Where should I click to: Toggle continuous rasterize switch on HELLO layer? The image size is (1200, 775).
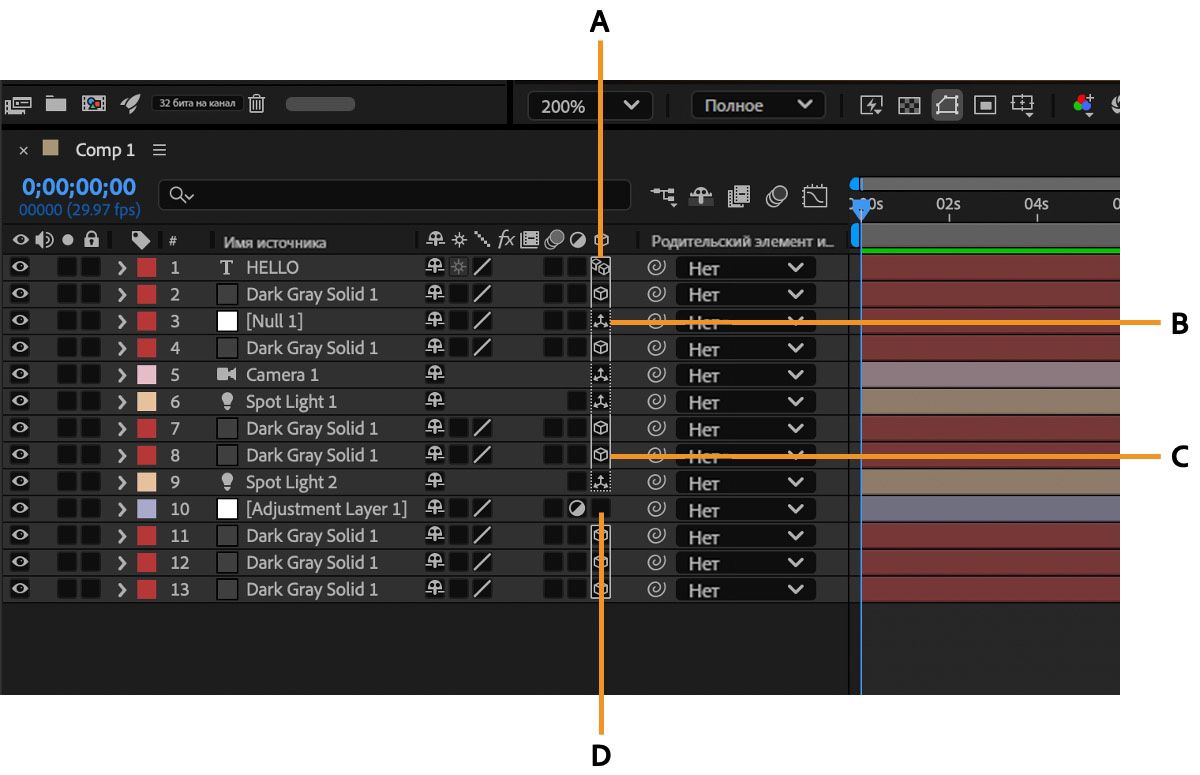coord(459,267)
